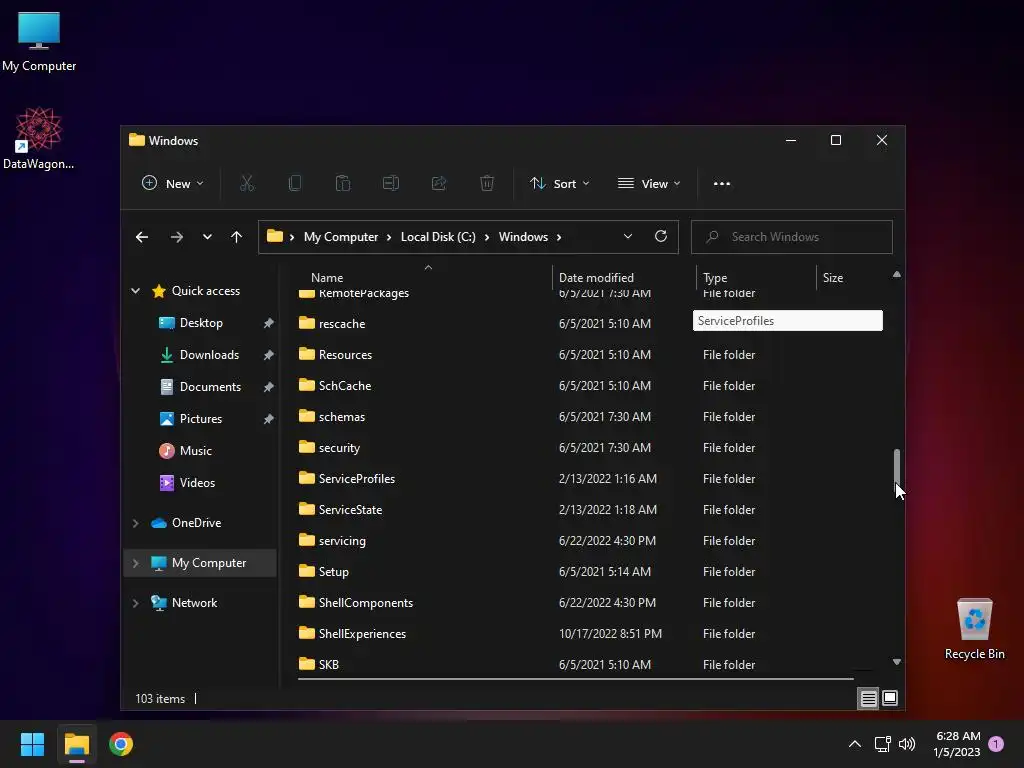
Task: Refresh the Windows folder view
Action: point(661,236)
